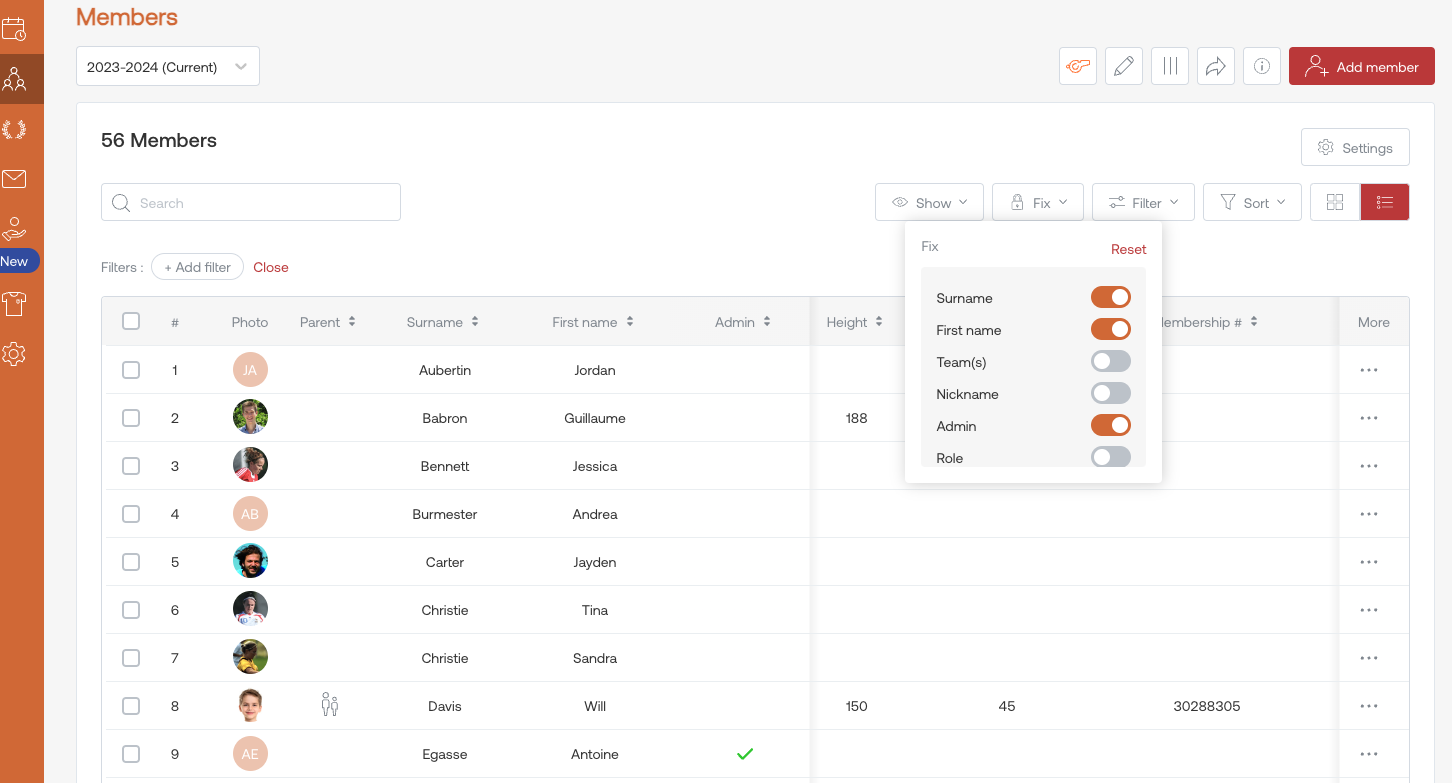Click the + Add filter button
The height and width of the screenshot is (783, 1452).
tap(197, 267)
